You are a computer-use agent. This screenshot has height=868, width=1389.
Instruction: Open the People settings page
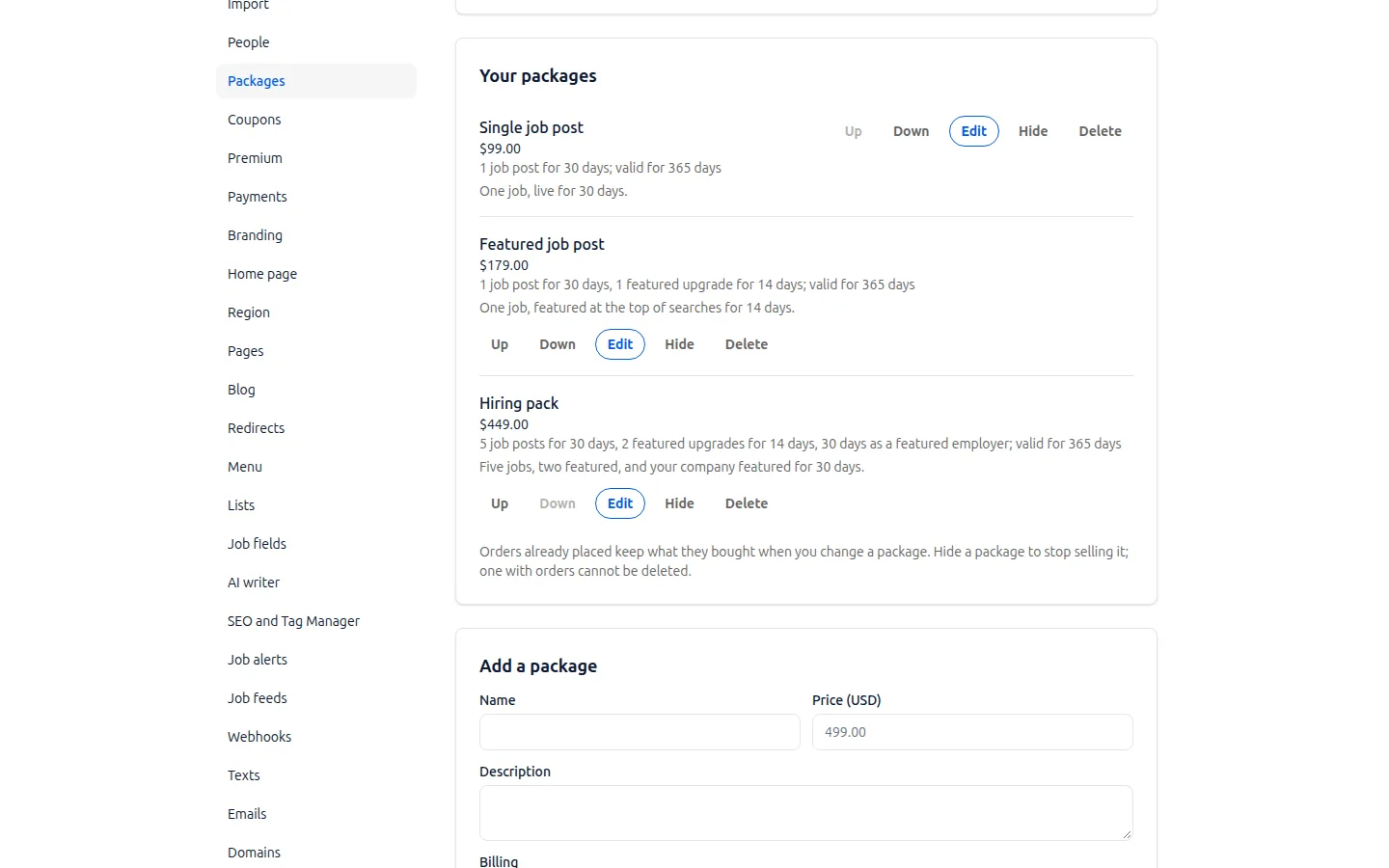coord(316,42)
